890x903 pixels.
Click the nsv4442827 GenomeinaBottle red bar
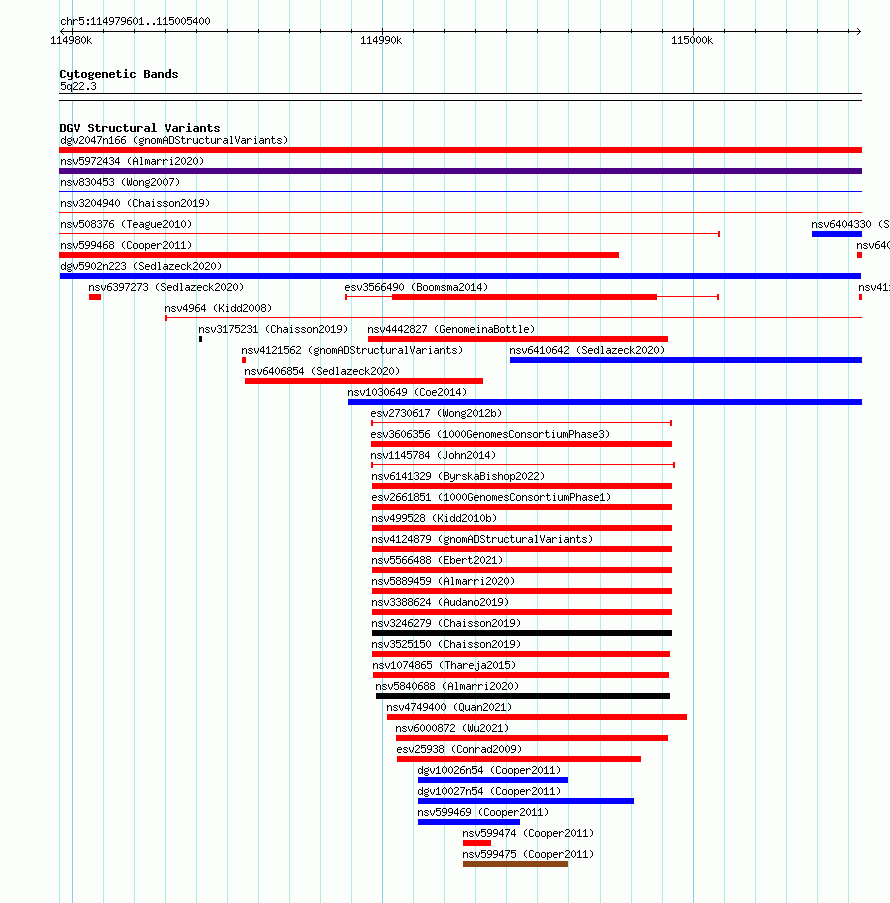click(518, 339)
